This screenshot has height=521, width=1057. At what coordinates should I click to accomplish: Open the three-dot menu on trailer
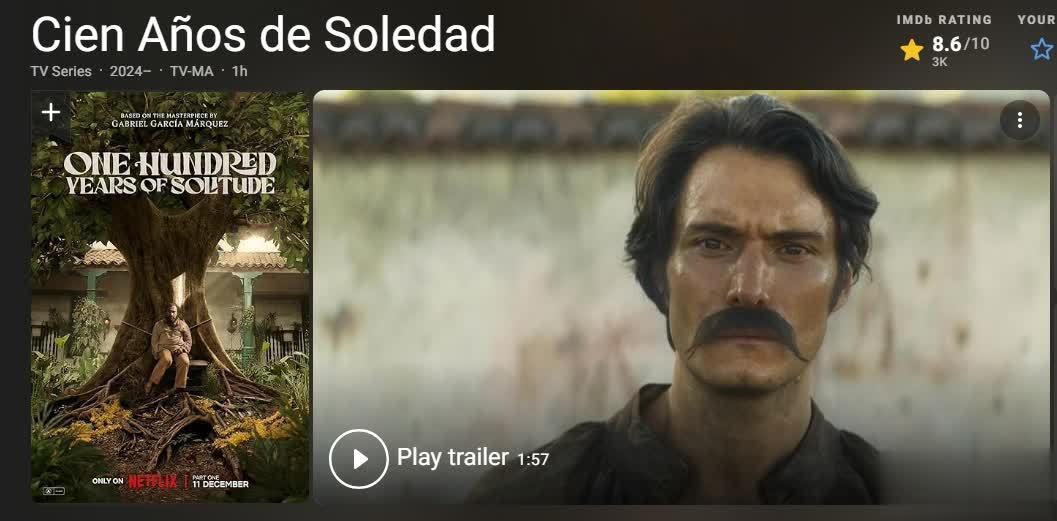[x=1019, y=121]
